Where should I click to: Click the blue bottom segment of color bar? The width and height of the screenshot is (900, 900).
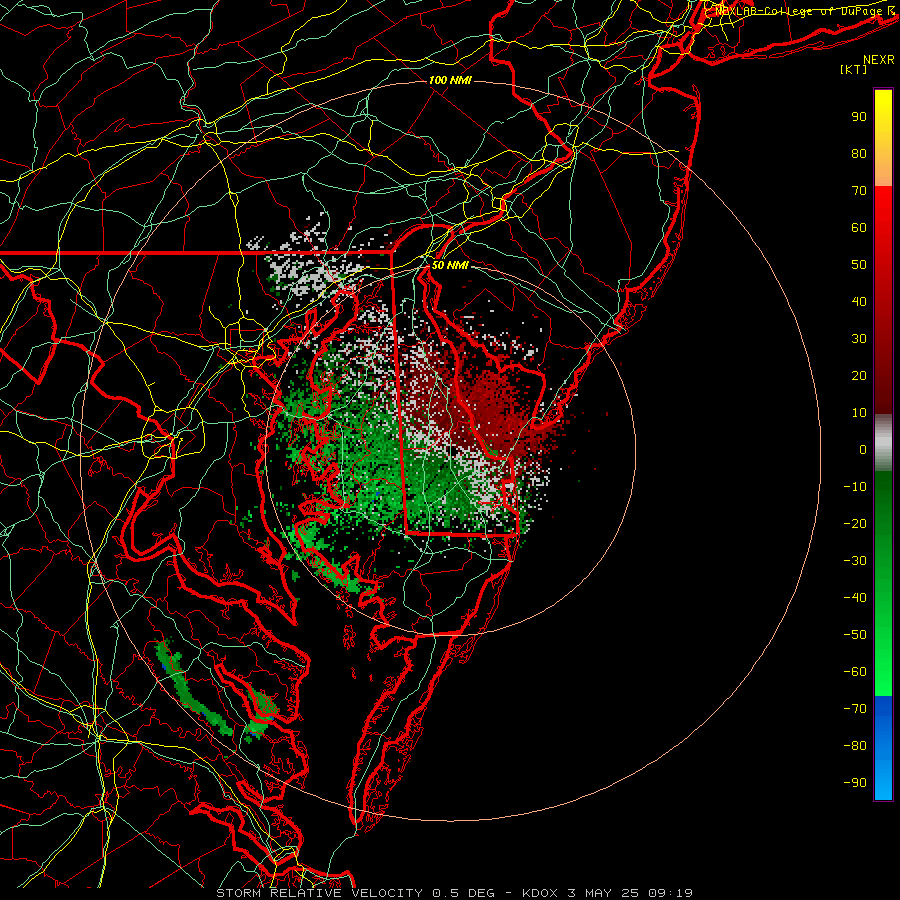883,748
